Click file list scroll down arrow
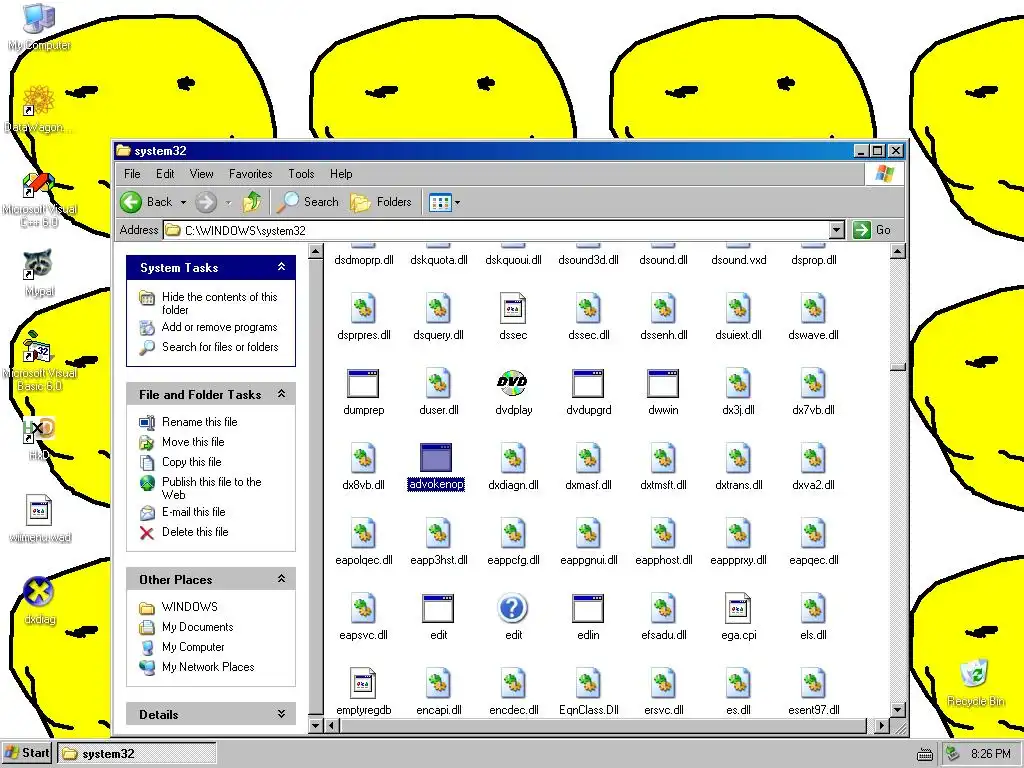 click(898, 709)
